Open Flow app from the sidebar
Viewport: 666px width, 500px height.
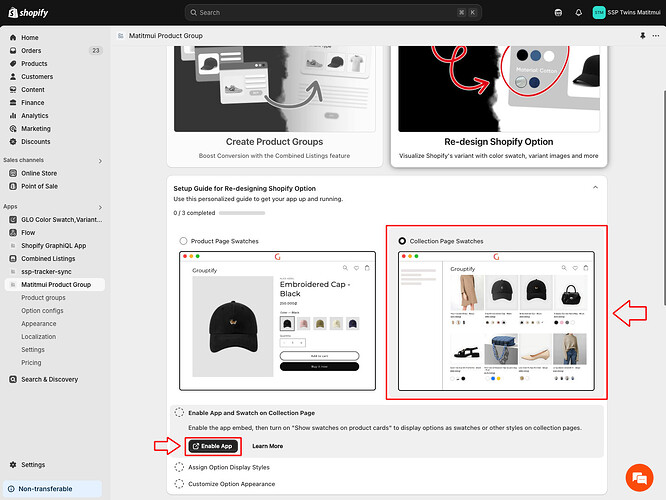28,232
